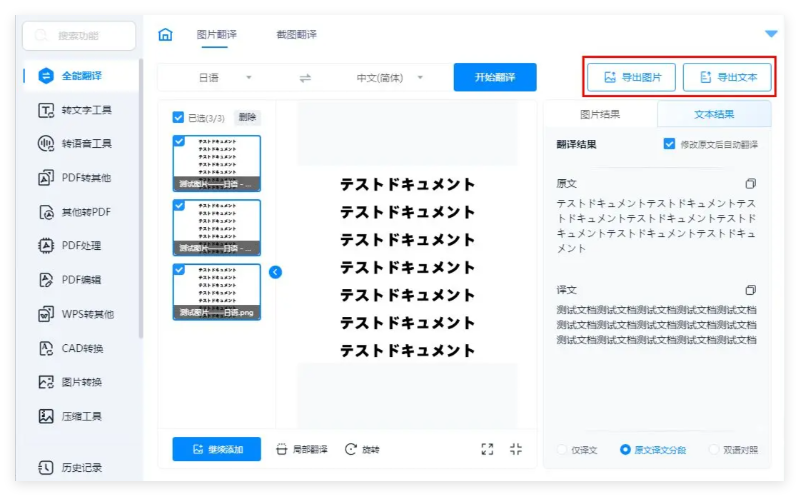The width and height of the screenshot is (800, 496).
Task: Click 删除 to delete selected
Action: pos(247,117)
